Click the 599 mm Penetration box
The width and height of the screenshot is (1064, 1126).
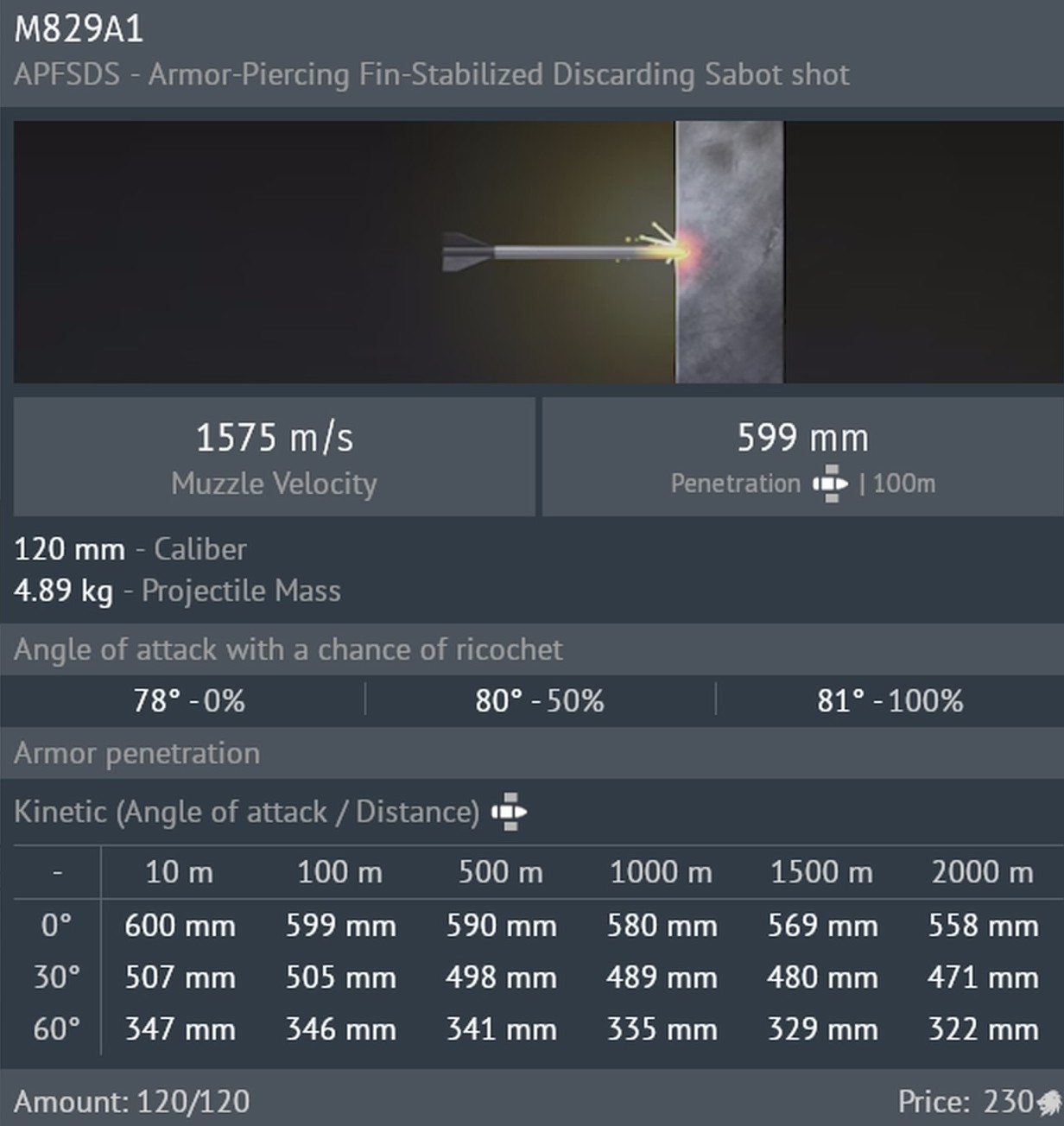pyautogui.click(x=802, y=457)
